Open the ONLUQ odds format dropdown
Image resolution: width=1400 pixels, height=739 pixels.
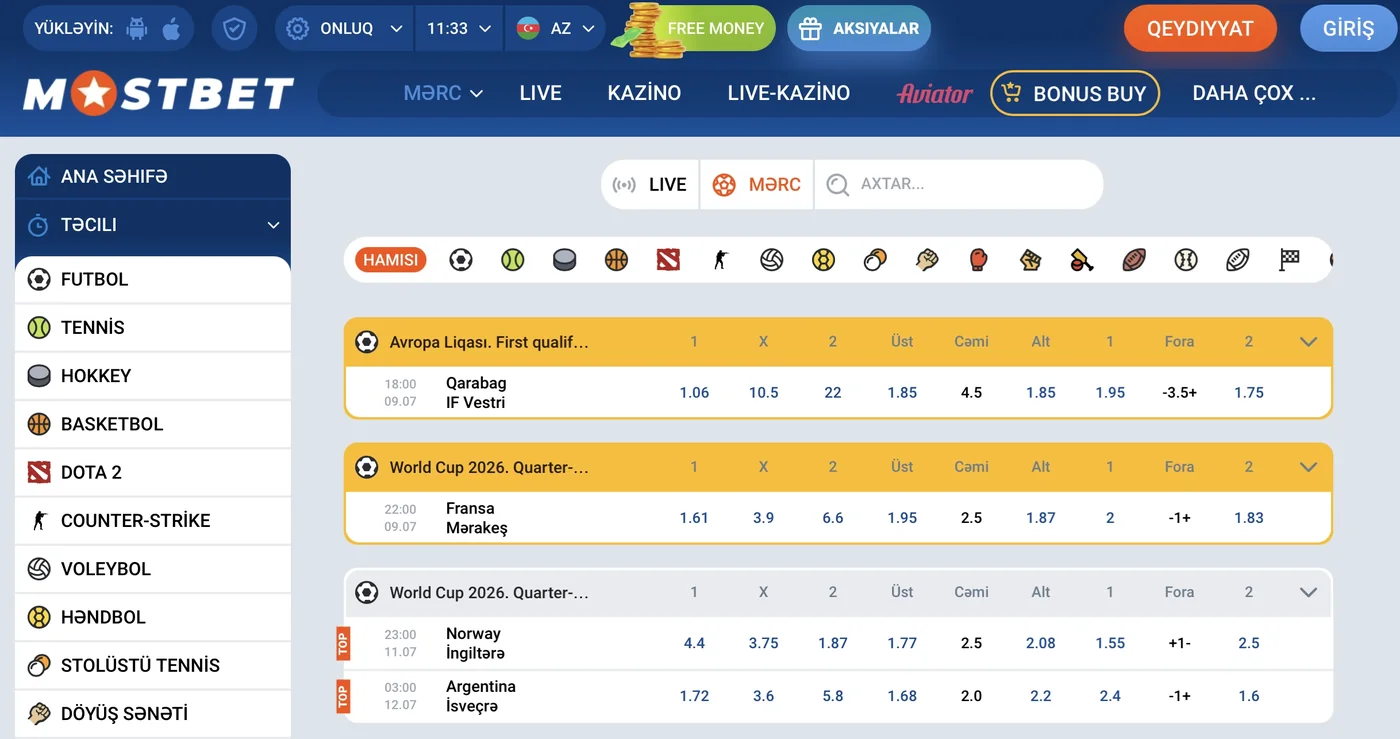345,28
